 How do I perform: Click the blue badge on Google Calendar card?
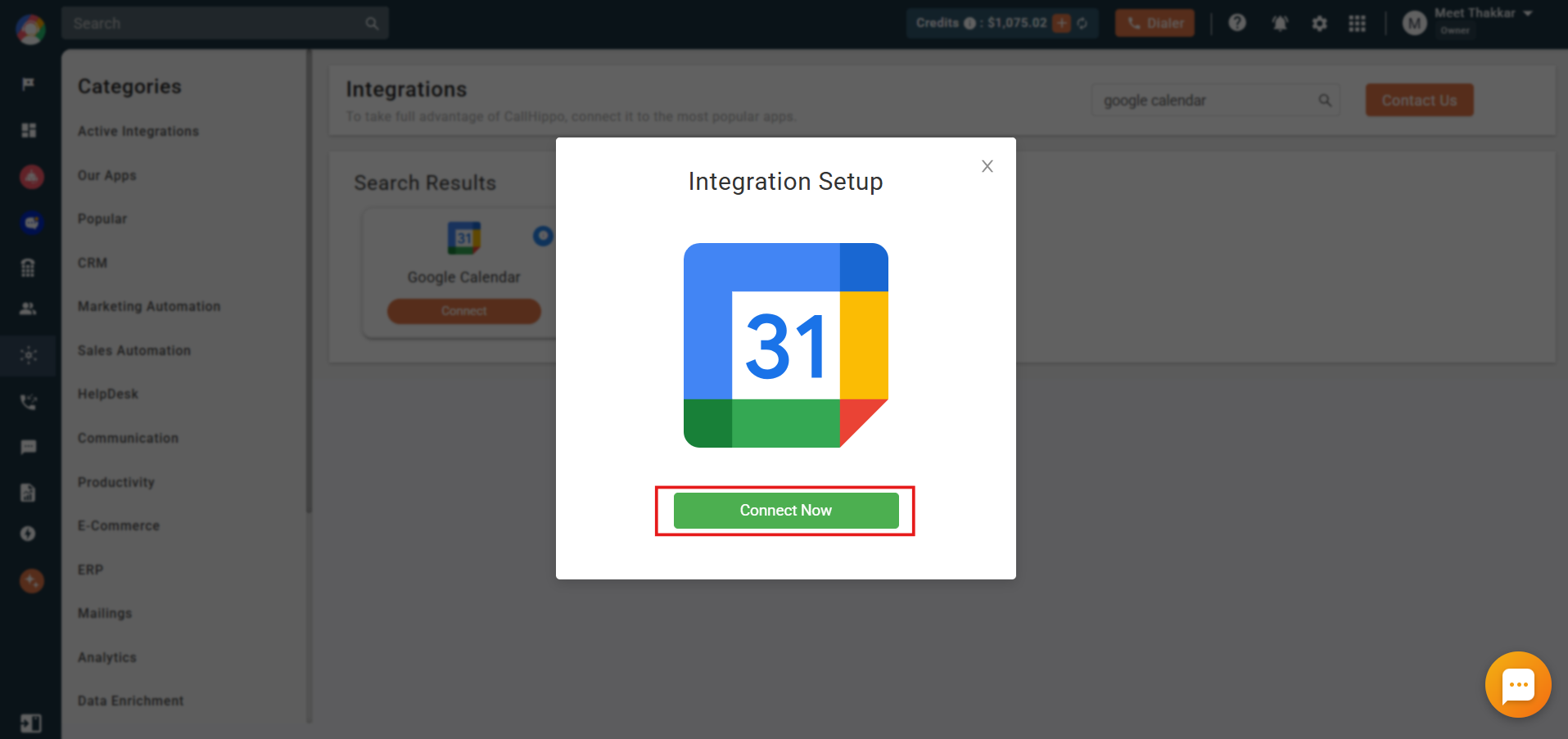[543, 236]
